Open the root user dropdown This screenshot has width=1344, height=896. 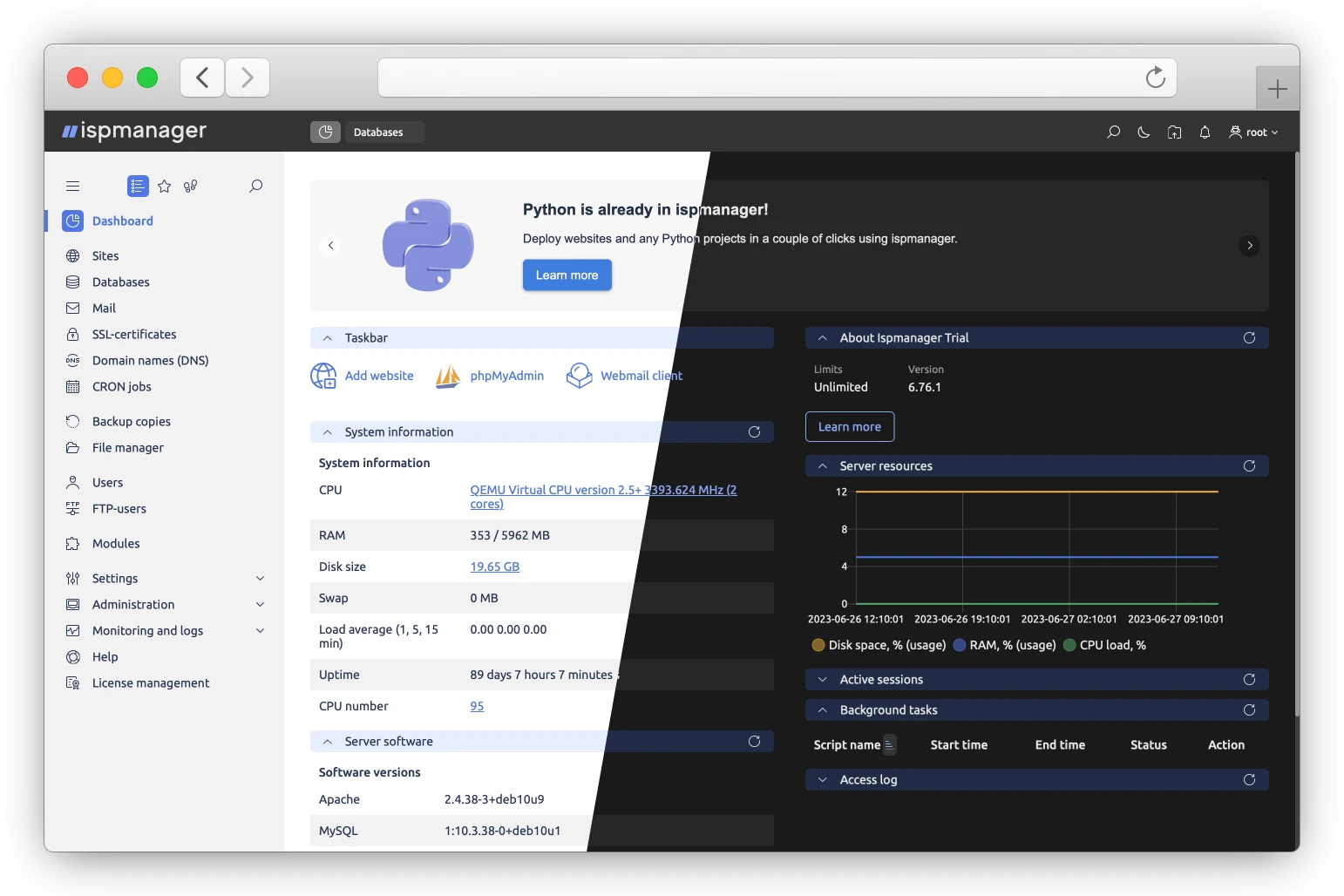1253,132
